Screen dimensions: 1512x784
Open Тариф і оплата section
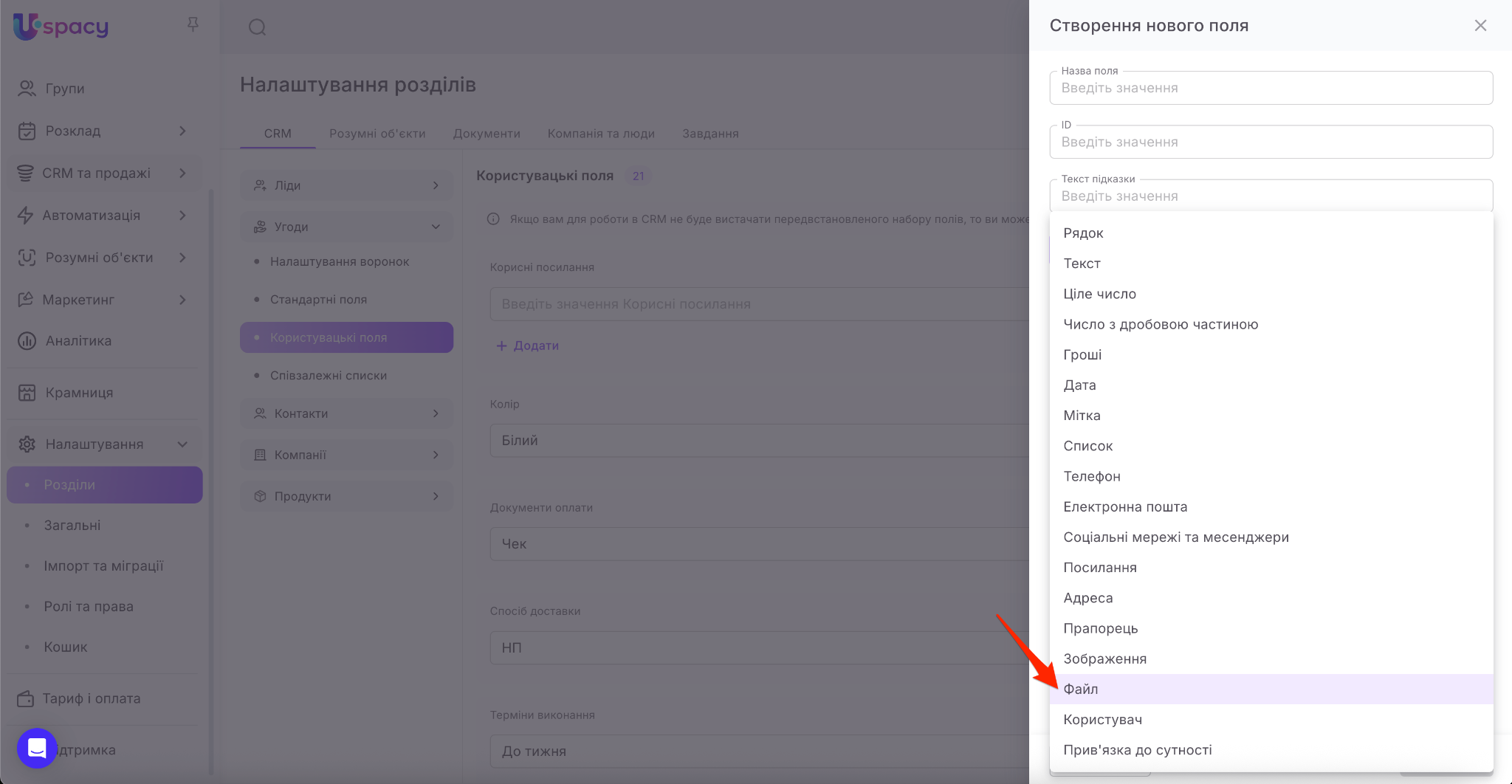click(x=91, y=698)
